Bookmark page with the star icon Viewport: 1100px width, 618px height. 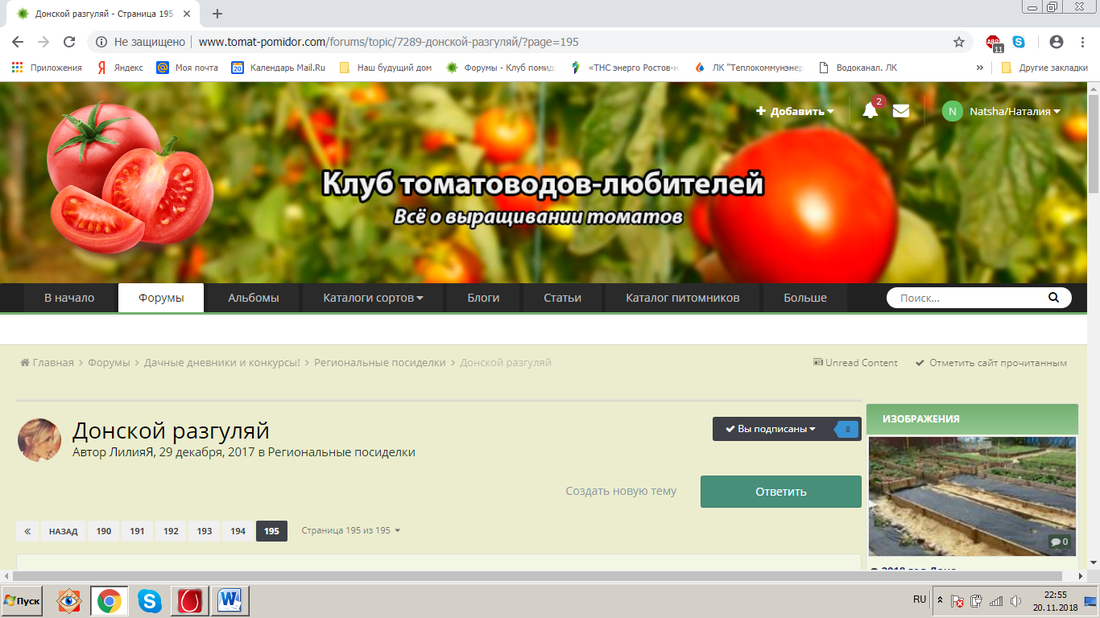click(x=959, y=42)
